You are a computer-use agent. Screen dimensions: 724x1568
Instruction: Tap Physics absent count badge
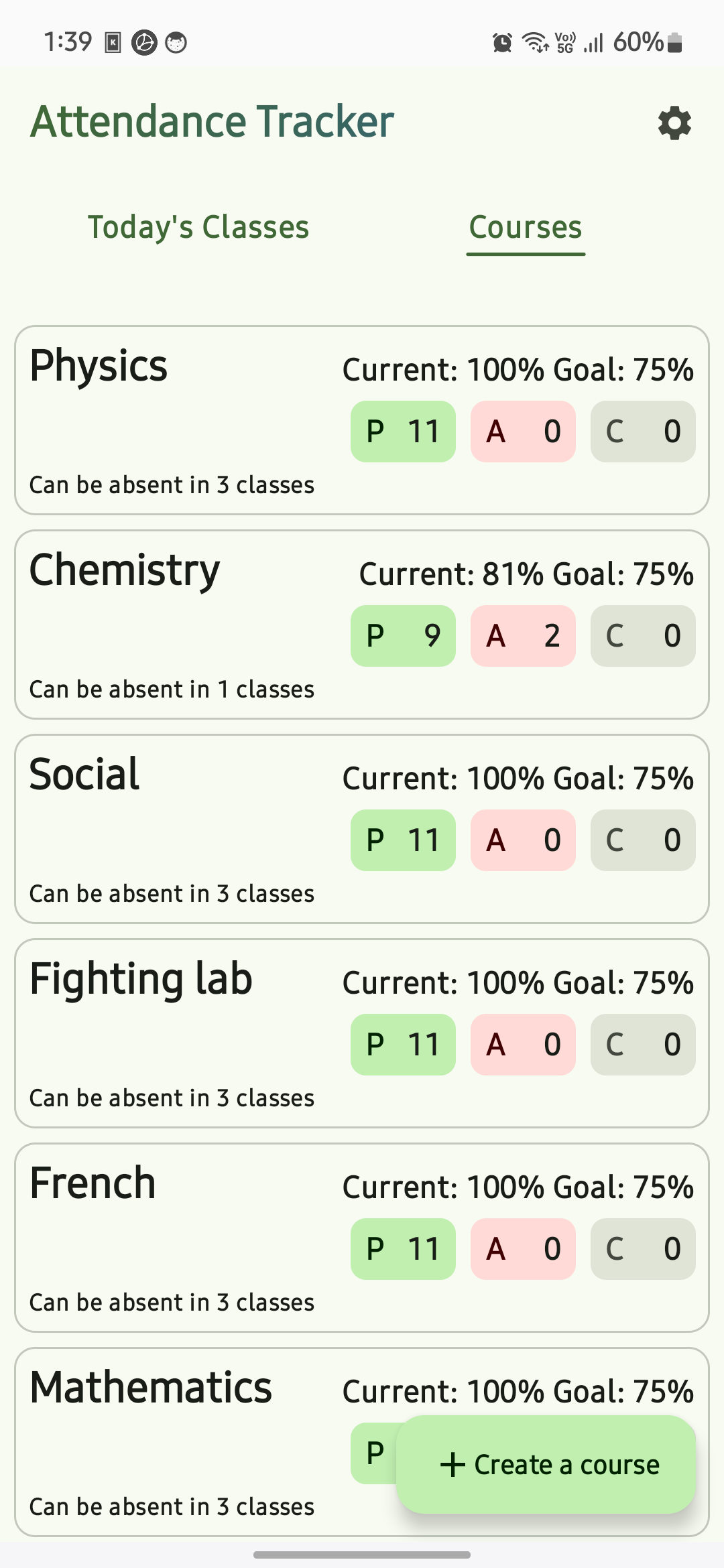pyautogui.click(x=523, y=432)
